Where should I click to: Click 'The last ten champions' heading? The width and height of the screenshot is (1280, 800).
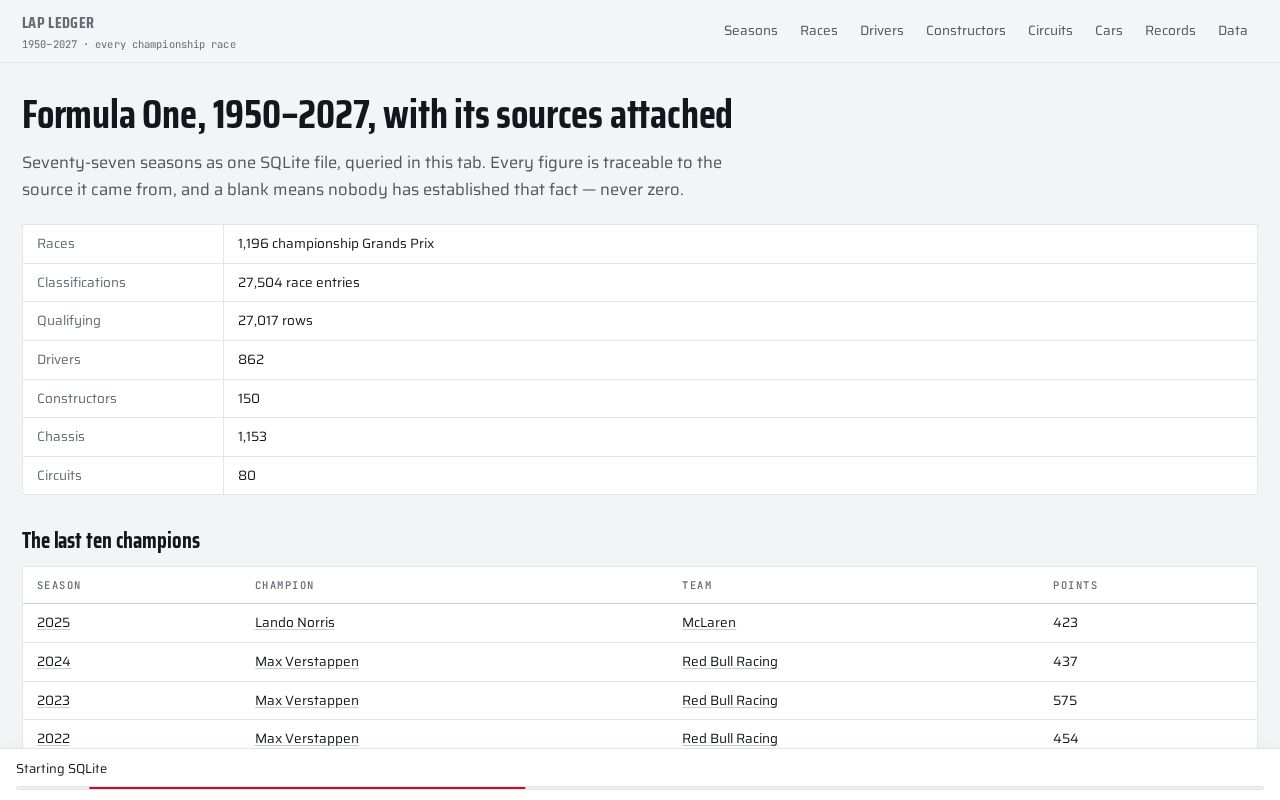tap(111, 540)
